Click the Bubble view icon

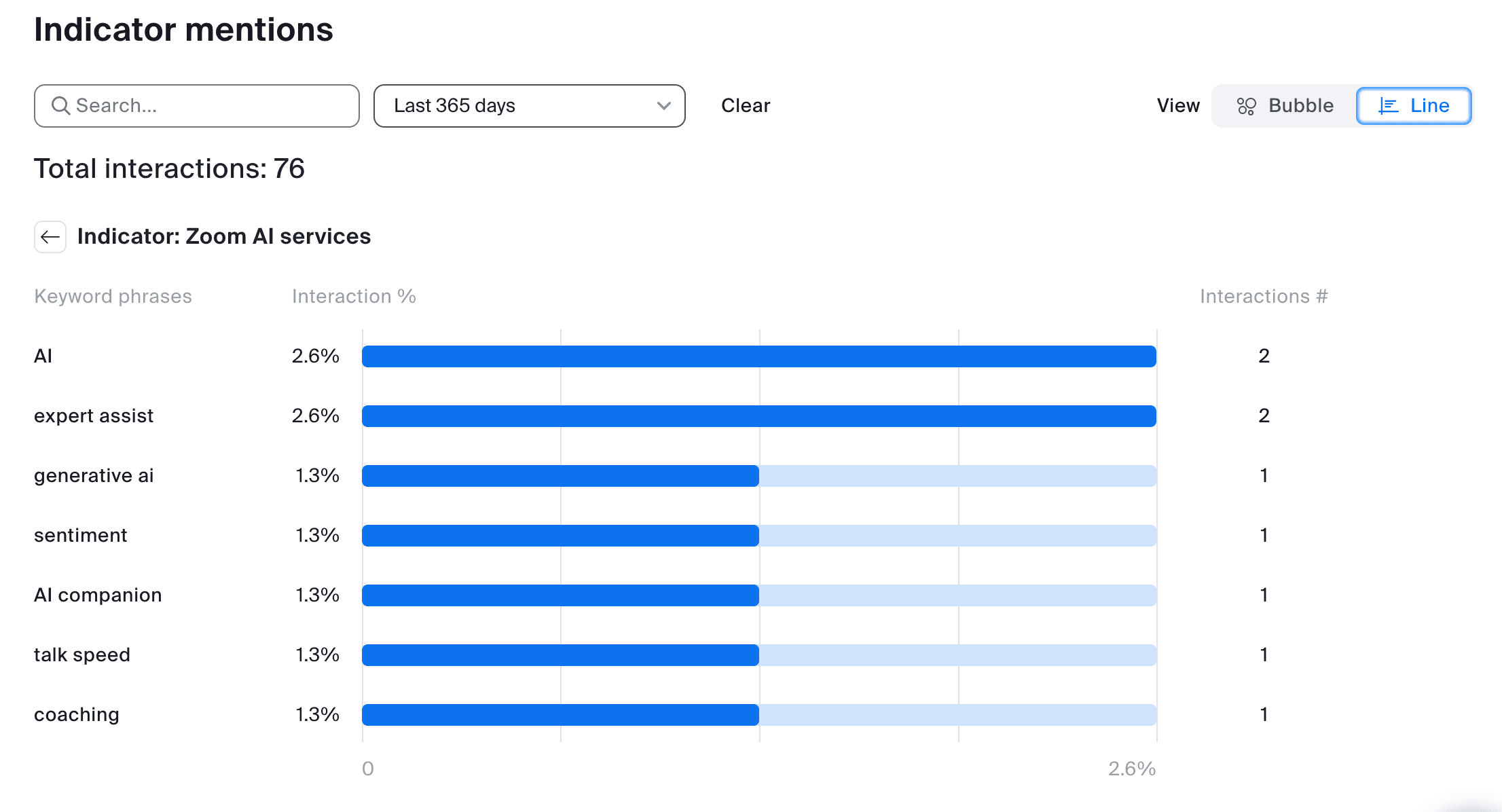tap(1246, 106)
